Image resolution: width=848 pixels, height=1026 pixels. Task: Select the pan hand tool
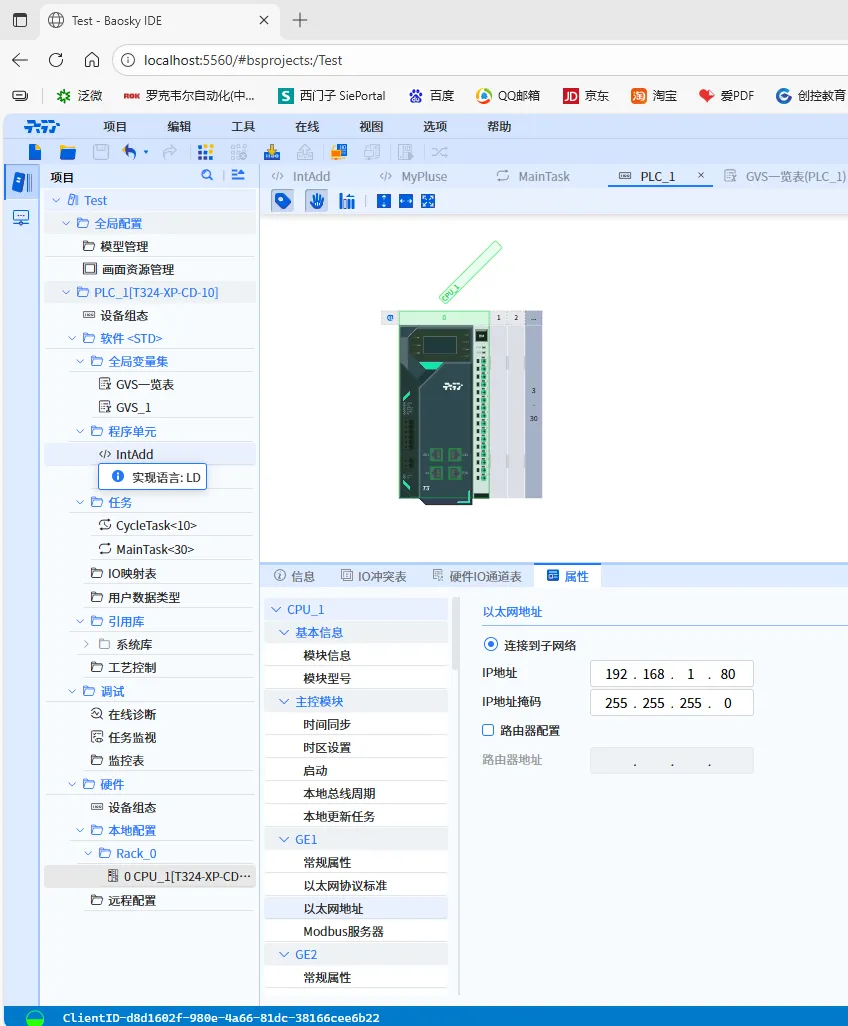(317, 201)
